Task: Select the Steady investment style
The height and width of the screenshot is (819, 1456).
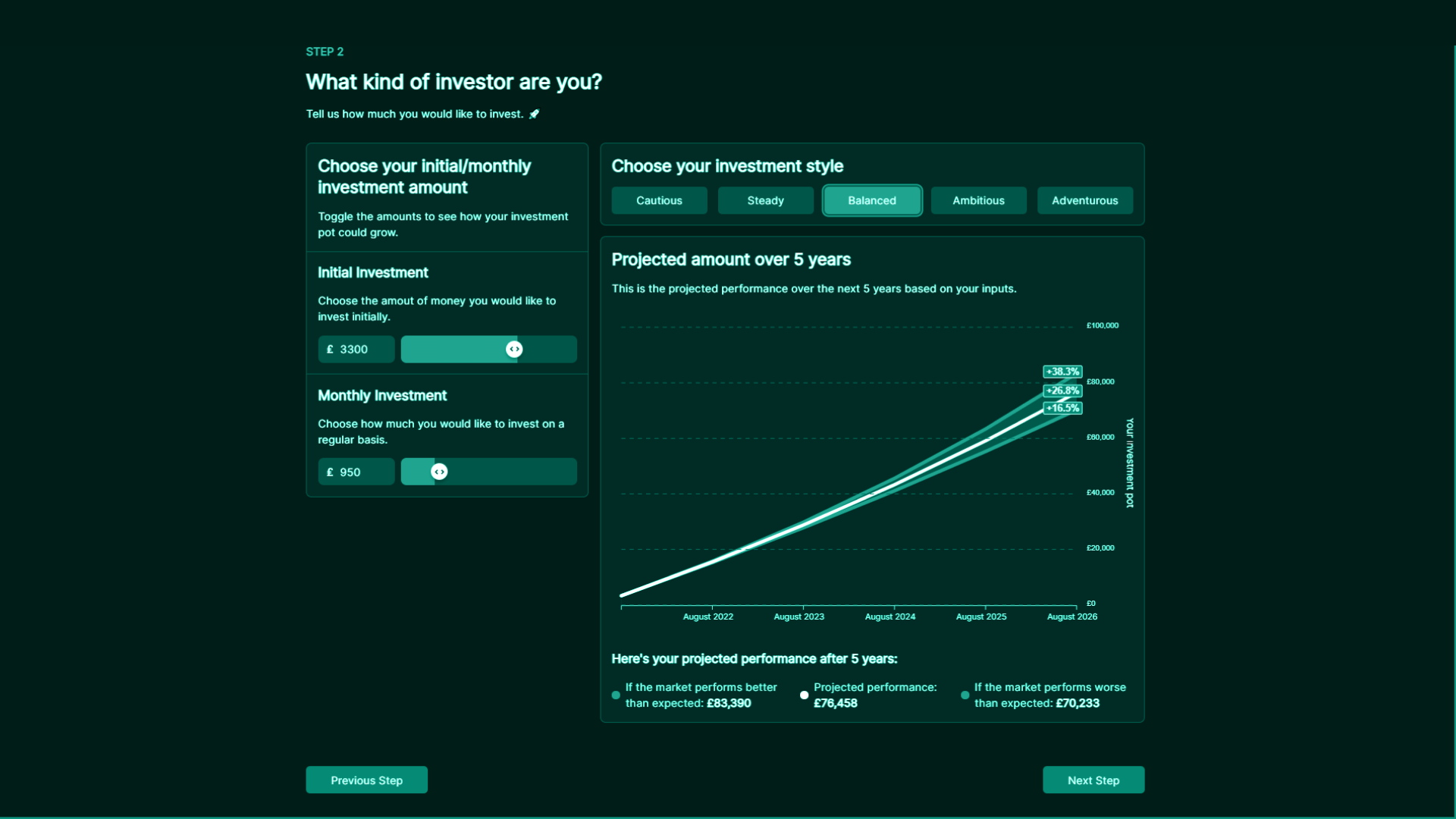Action: pyautogui.click(x=765, y=201)
